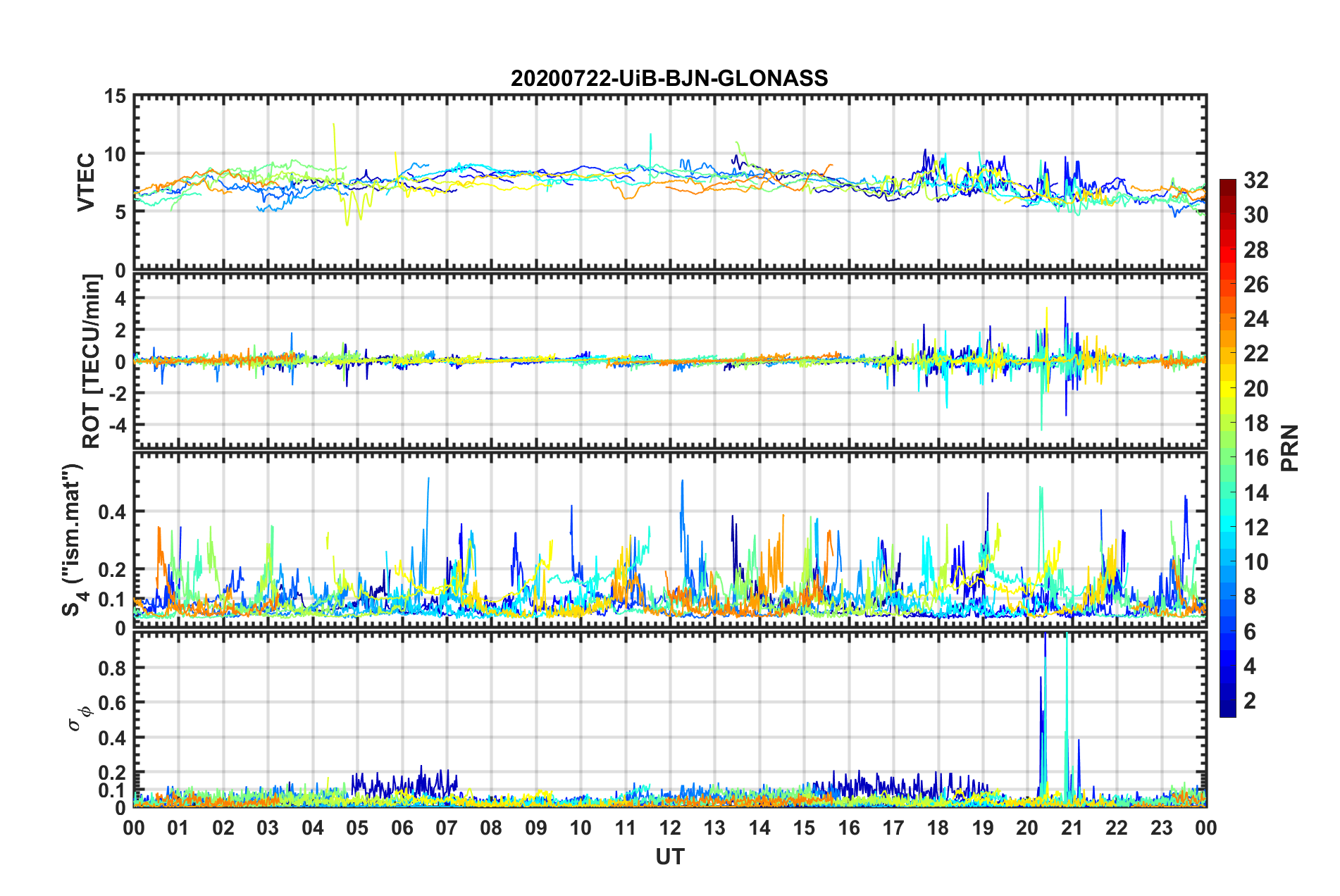Click VTEC axis tick value 10
Screen dimensions: 1340x896
[114, 154]
